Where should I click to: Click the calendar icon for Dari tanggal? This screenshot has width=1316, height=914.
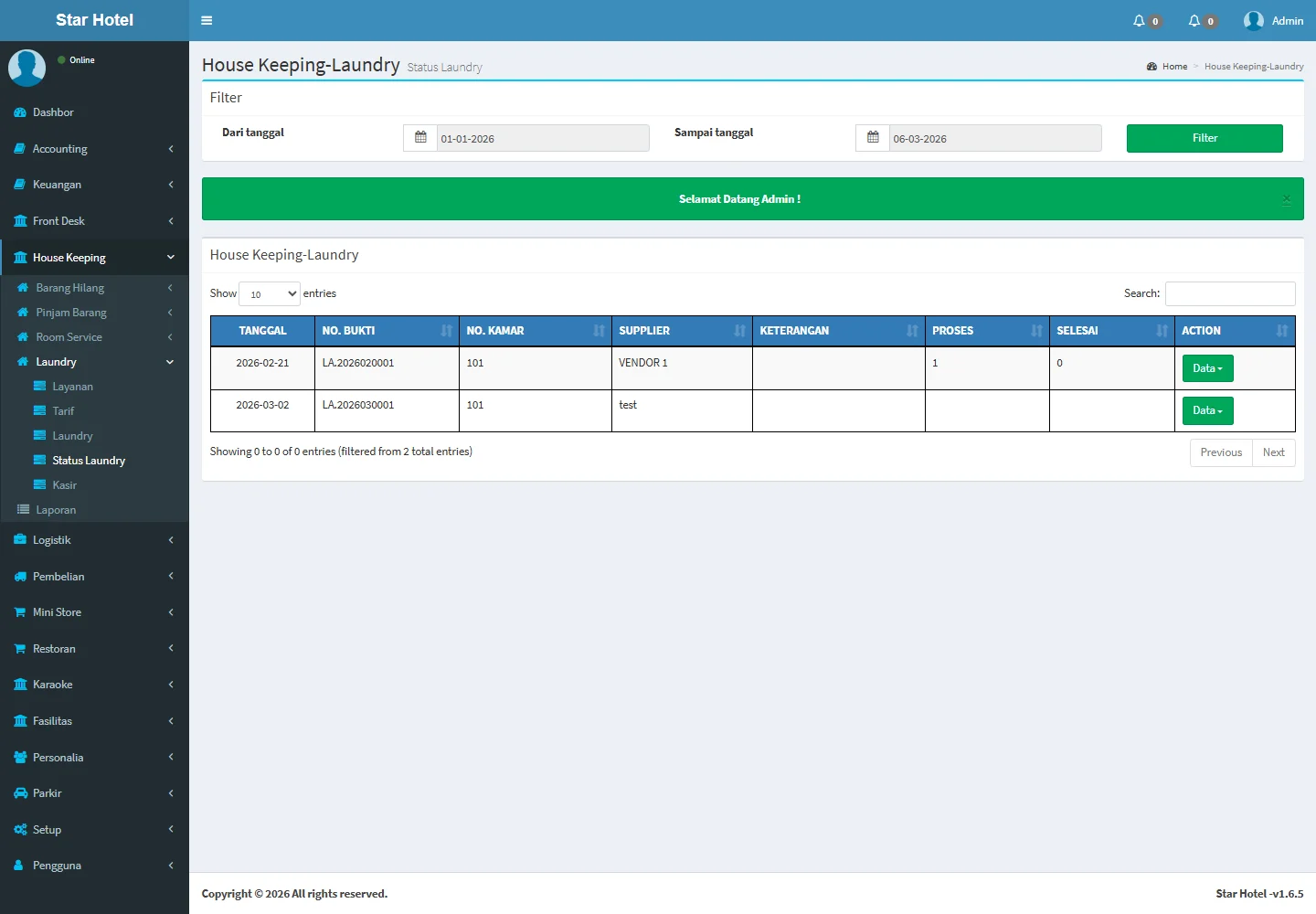[420, 138]
